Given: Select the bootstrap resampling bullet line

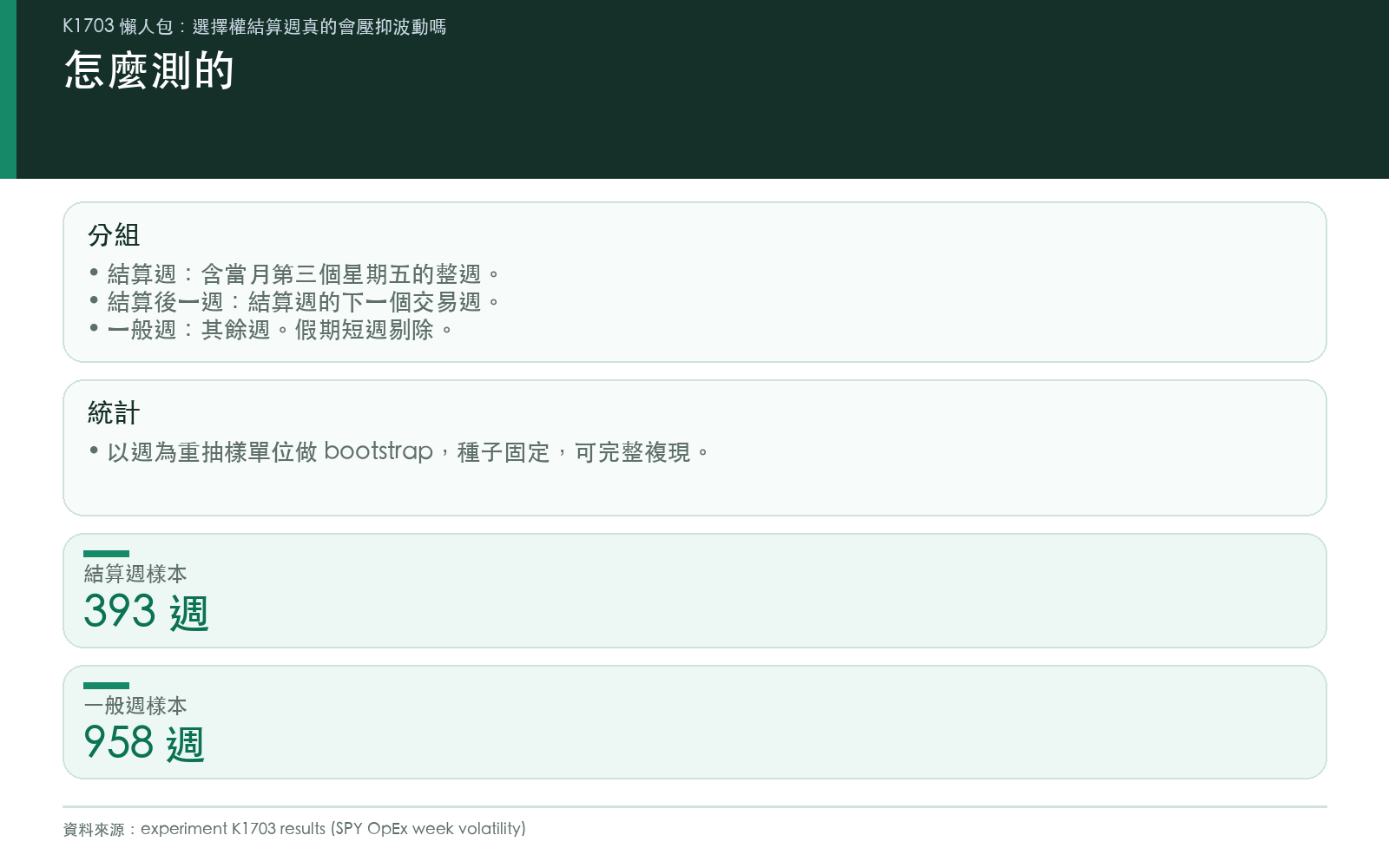Looking at the screenshot, I should click(x=399, y=452).
